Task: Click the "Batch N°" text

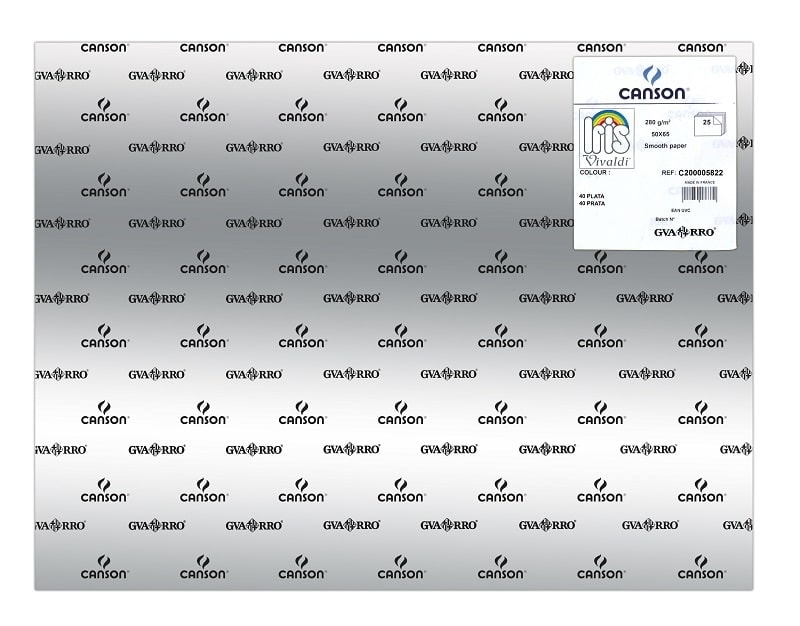Action: coord(665,219)
